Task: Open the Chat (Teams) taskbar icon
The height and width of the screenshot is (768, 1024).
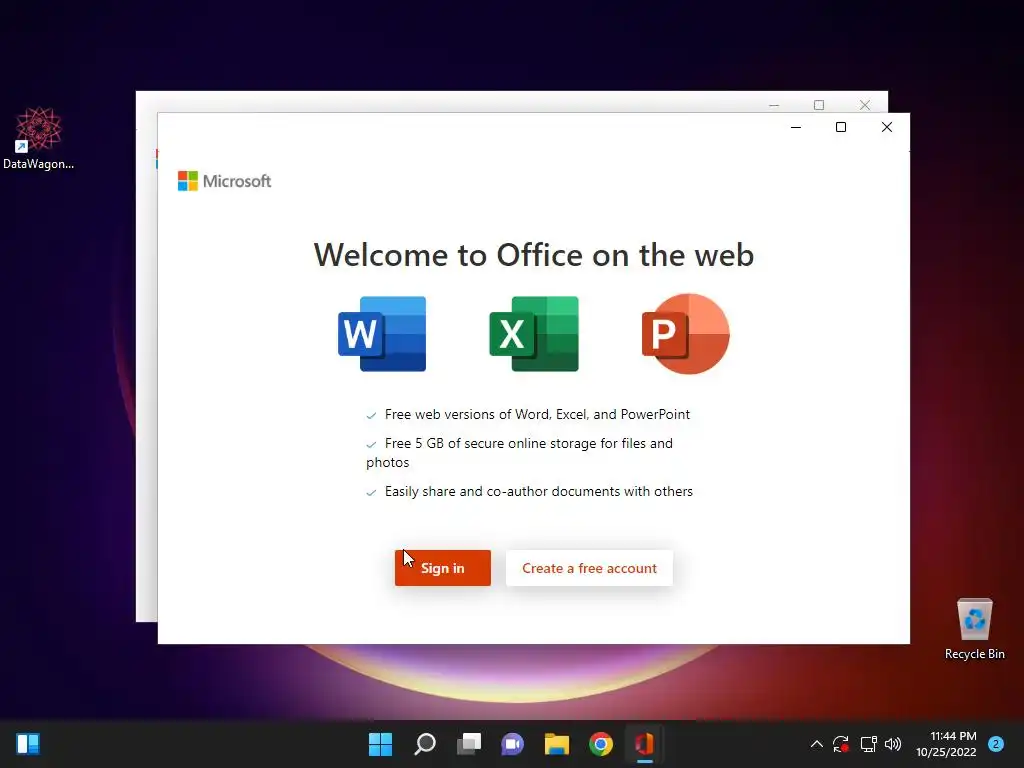Action: point(513,744)
